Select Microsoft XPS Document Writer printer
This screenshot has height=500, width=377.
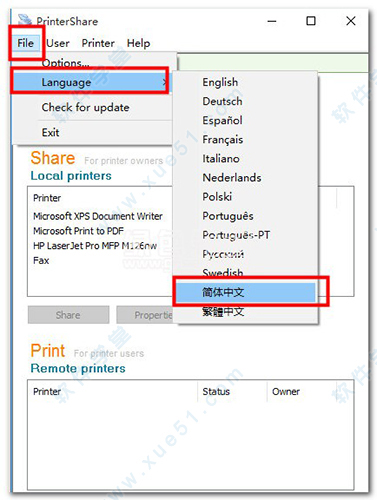98,216
